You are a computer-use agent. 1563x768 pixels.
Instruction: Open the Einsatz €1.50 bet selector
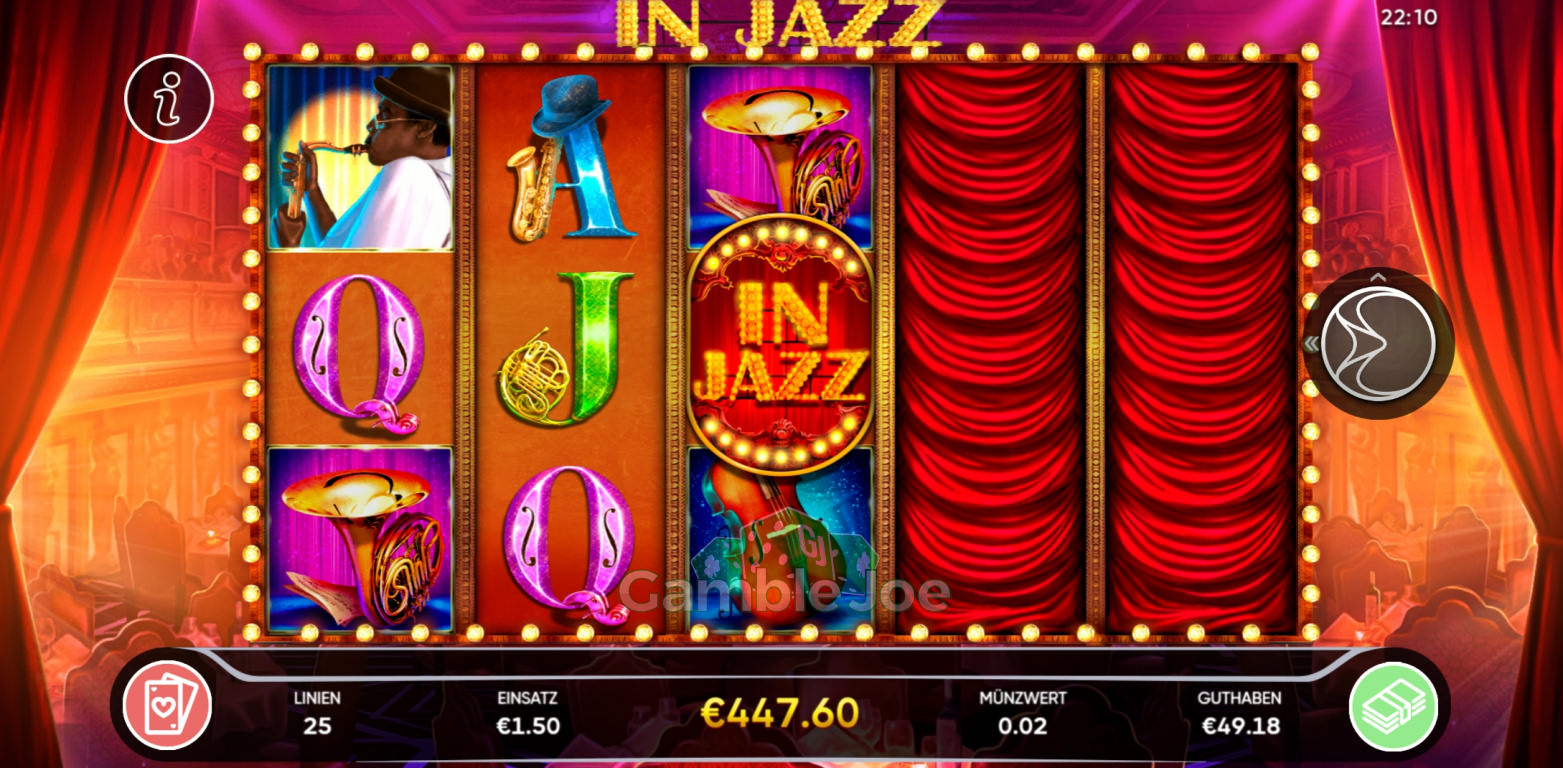pyautogui.click(x=528, y=726)
